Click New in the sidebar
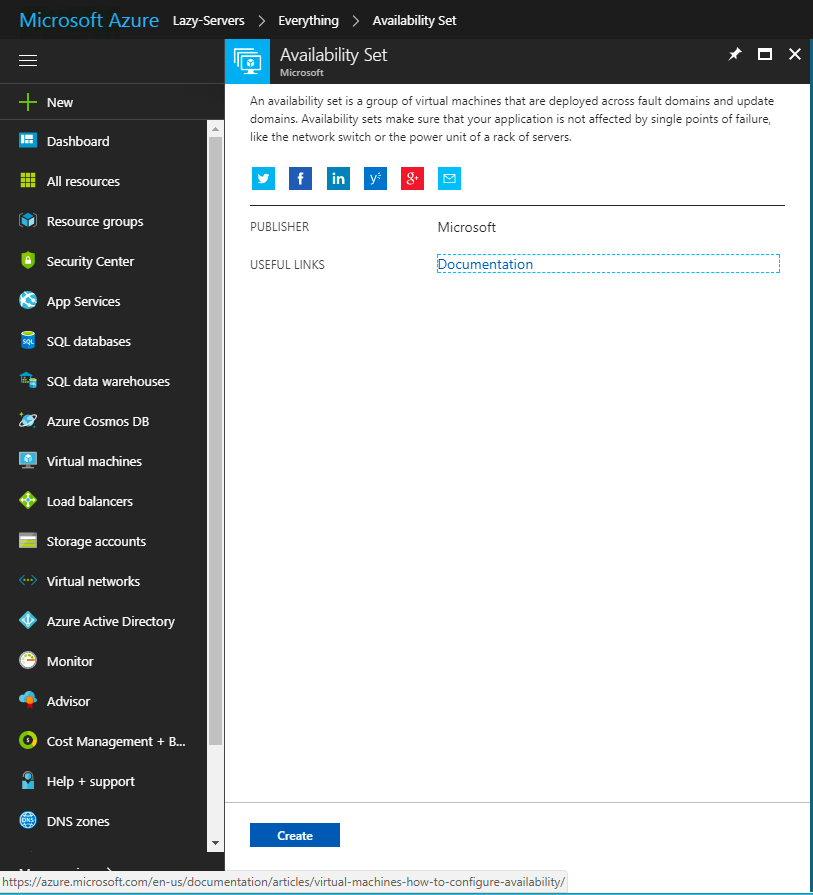Viewport: 813px width, 895px height. pyautogui.click(x=60, y=102)
